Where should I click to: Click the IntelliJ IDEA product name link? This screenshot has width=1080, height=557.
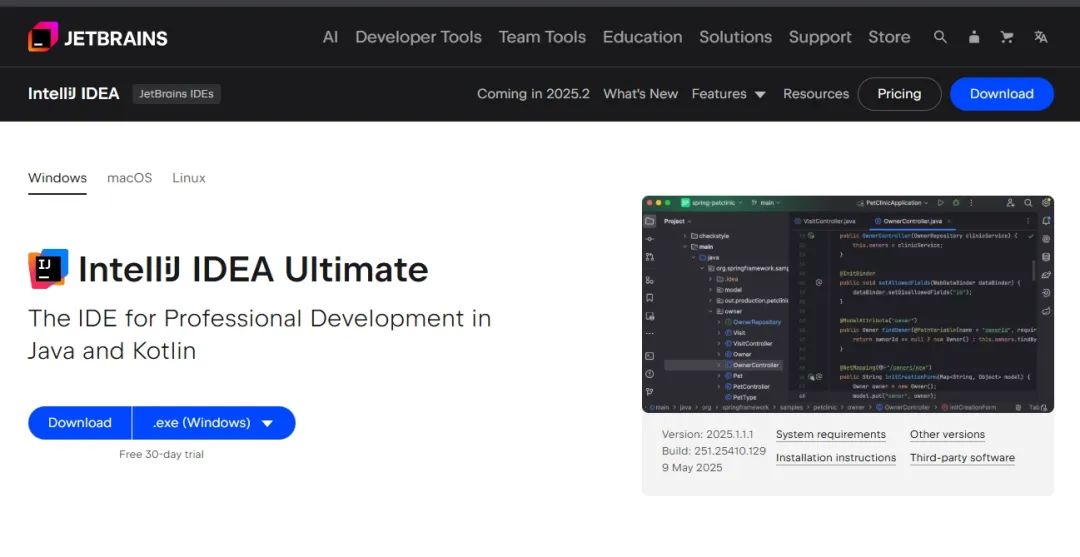coord(74,94)
